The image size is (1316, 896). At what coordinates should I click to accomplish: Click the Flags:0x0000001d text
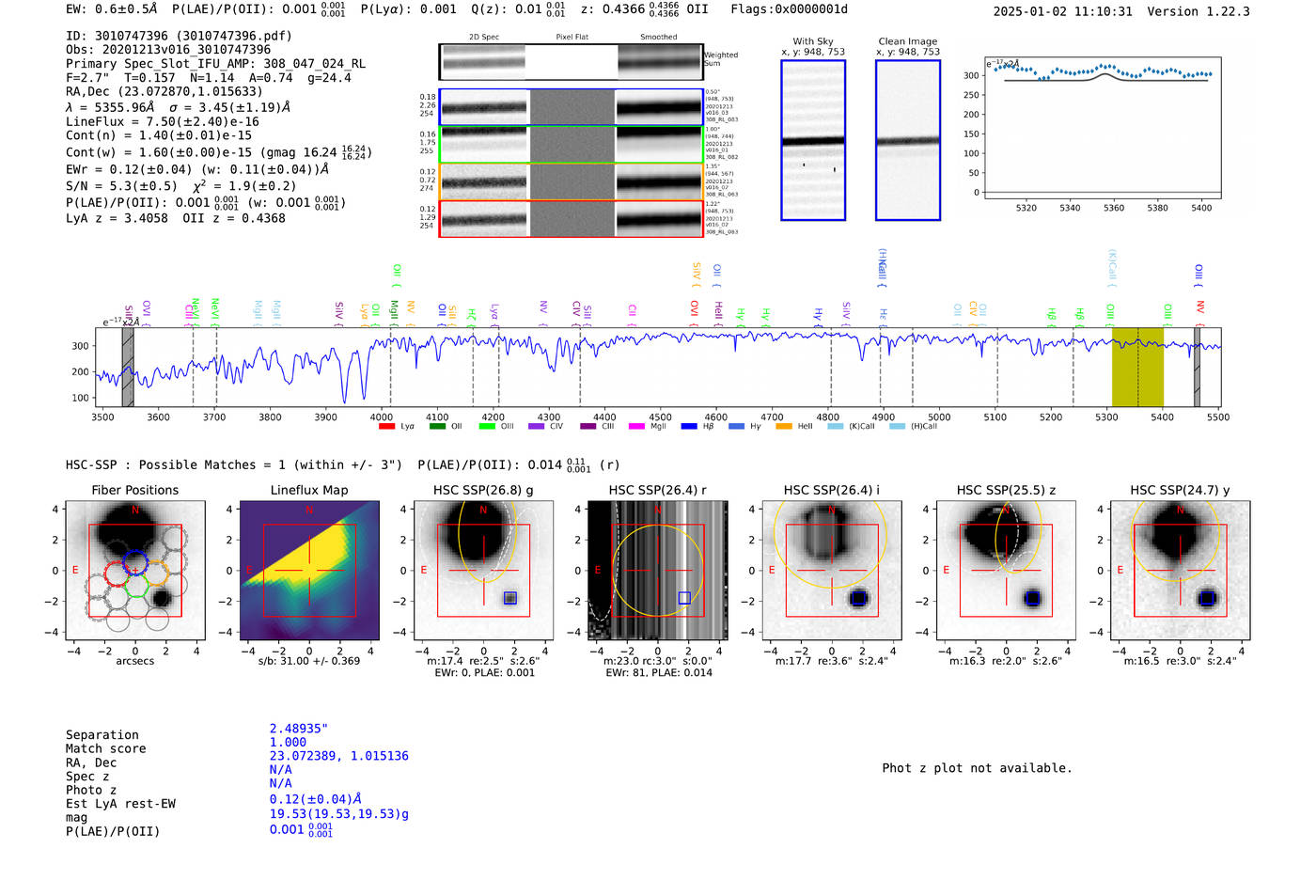tap(789, 9)
